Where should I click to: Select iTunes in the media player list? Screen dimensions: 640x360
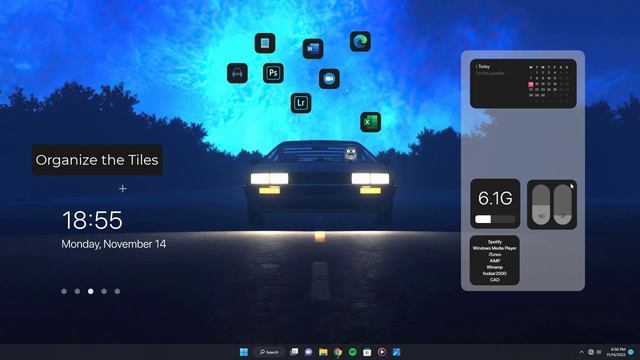(495, 254)
